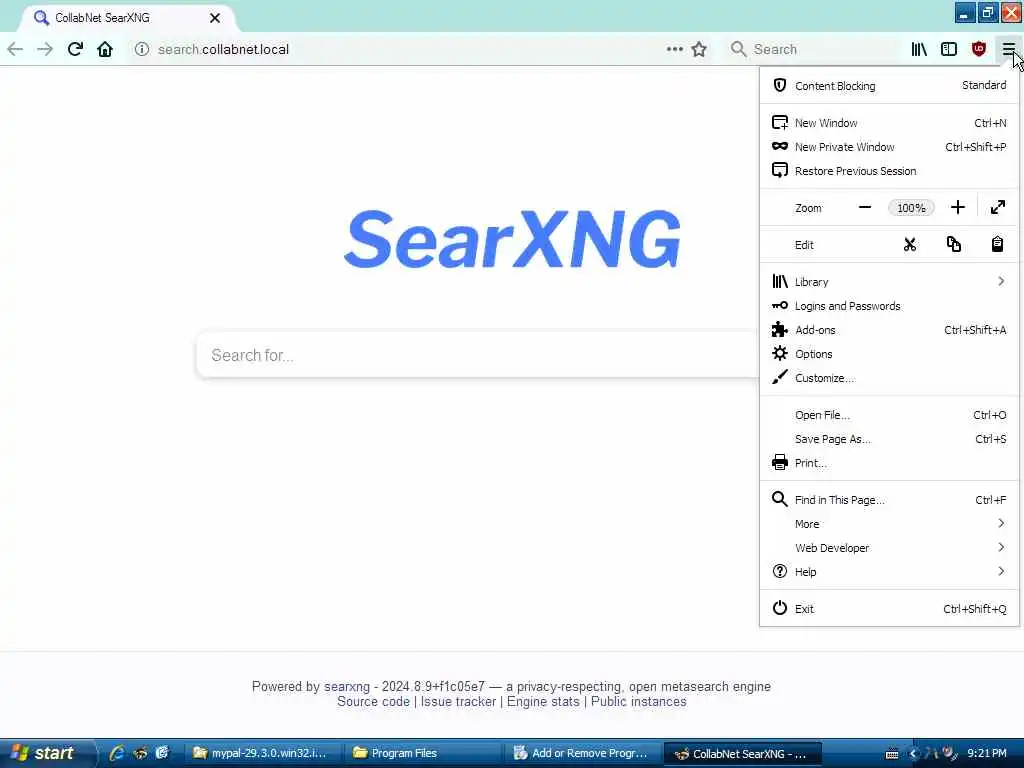Image resolution: width=1024 pixels, height=768 pixels.
Task: Open a New Private Window
Action: (889, 147)
